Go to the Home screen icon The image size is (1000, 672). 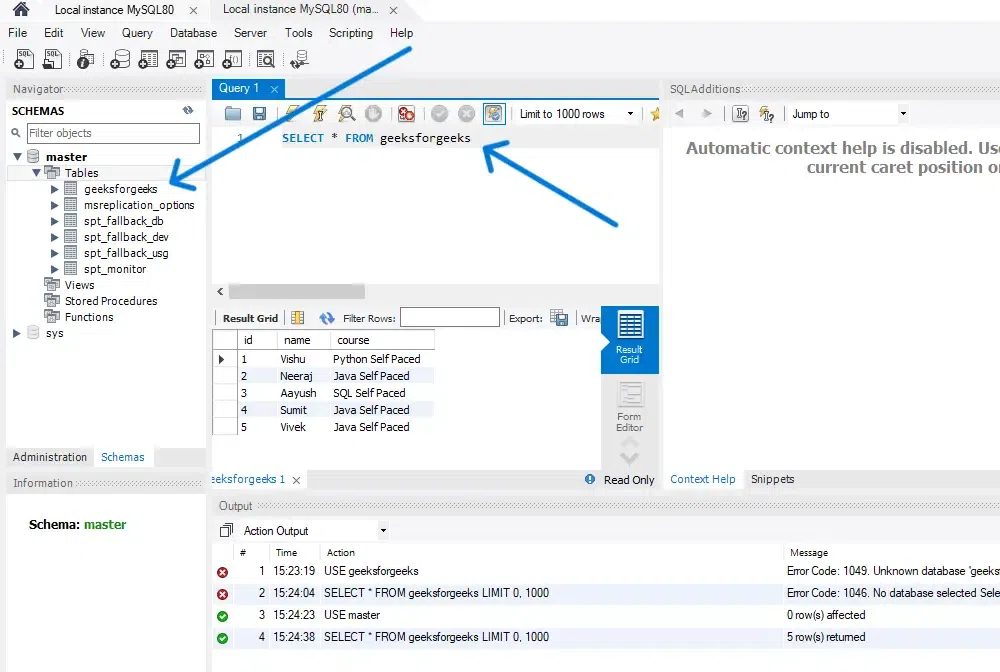[21, 8]
